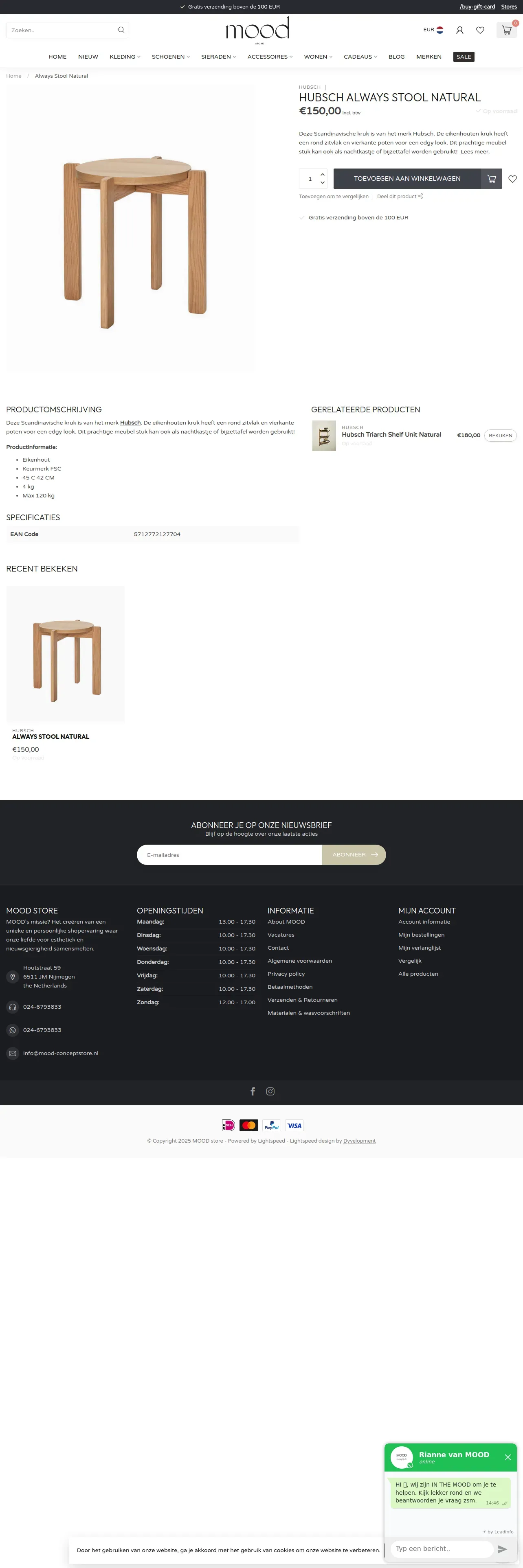
Task: Click TOEVOEGEN AAN WINKELWAGEN button
Action: [407, 179]
